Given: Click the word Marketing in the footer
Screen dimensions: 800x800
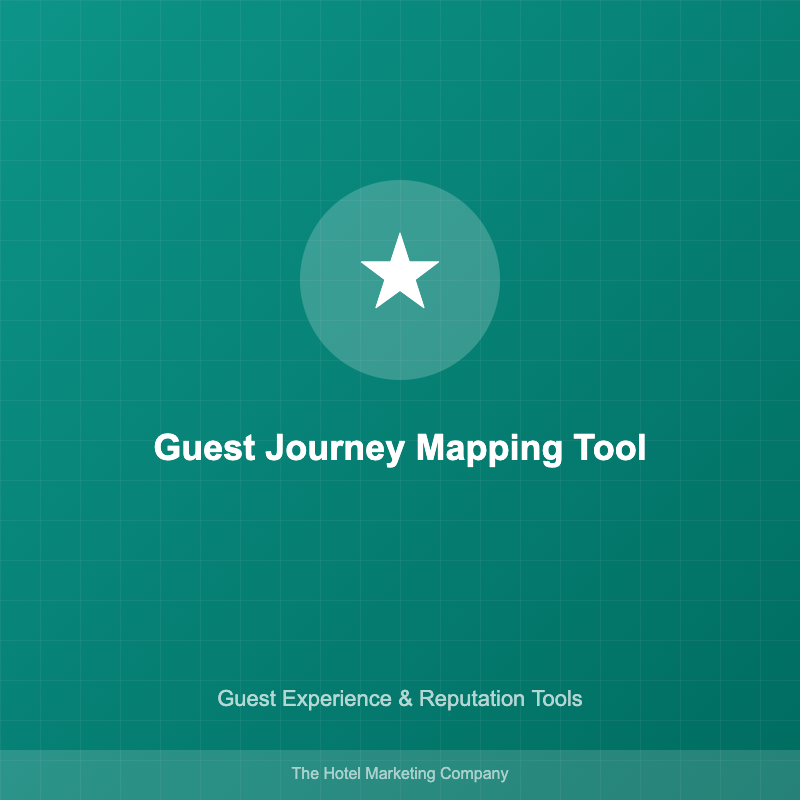Looking at the screenshot, I should tap(401, 774).
